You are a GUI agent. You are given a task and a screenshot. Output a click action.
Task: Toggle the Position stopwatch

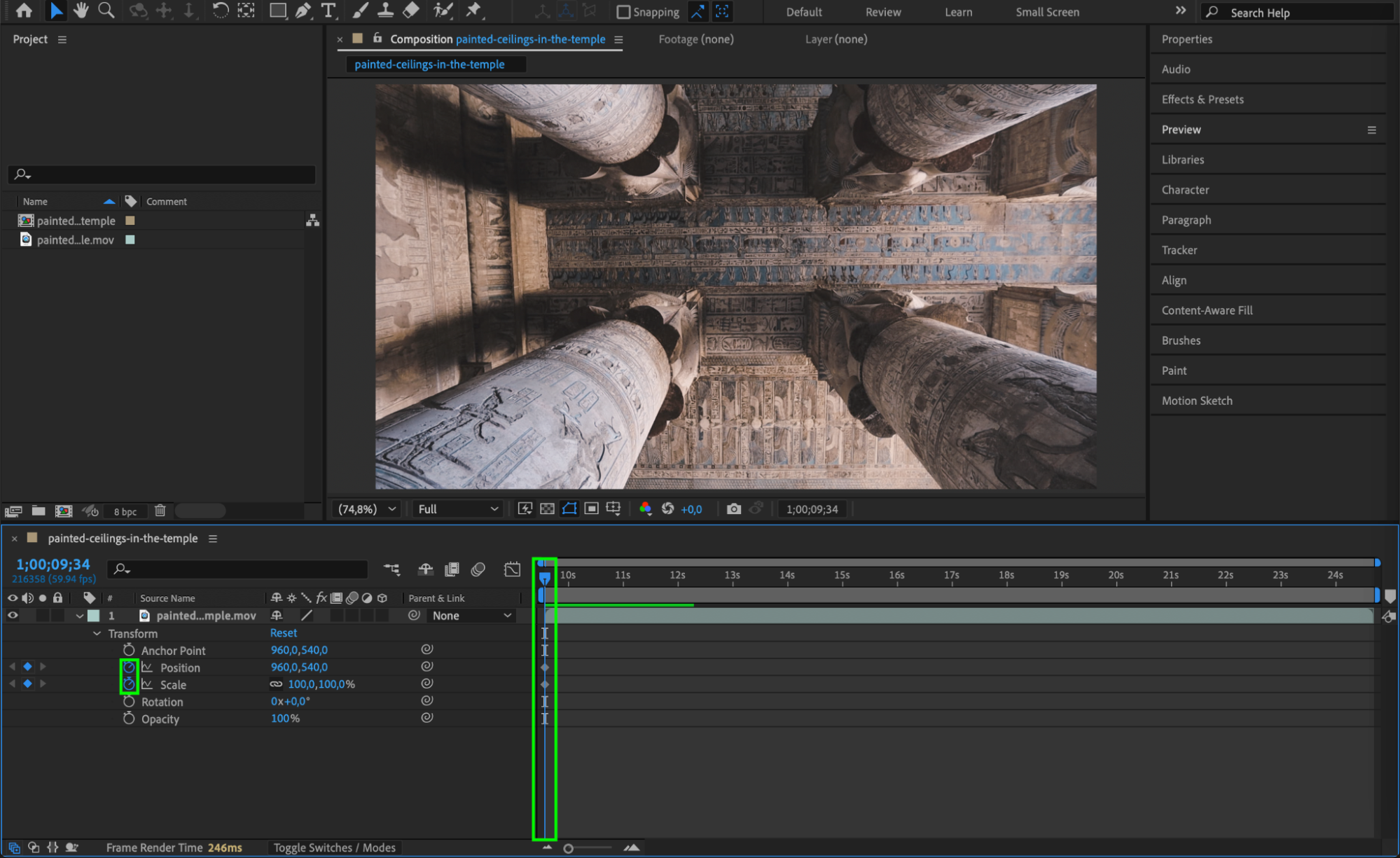coord(129,667)
